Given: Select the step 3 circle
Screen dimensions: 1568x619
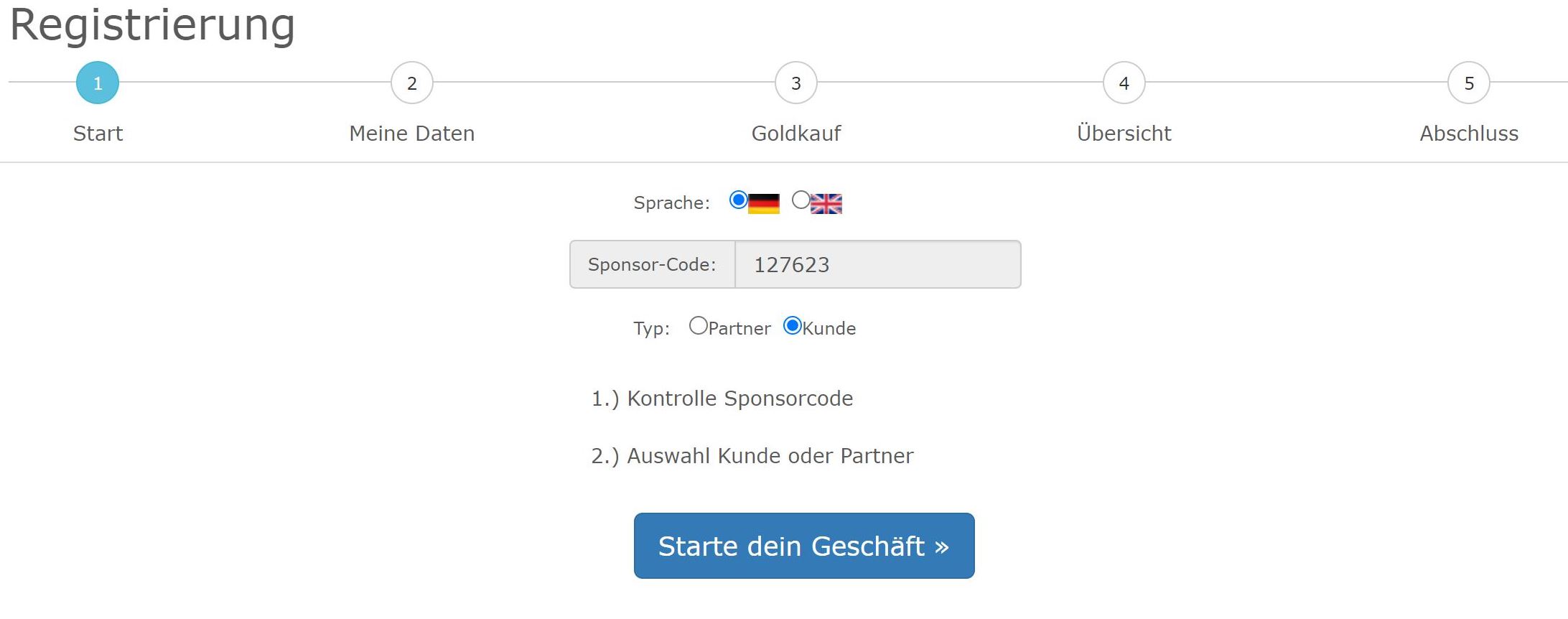Looking at the screenshot, I should [796, 83].
